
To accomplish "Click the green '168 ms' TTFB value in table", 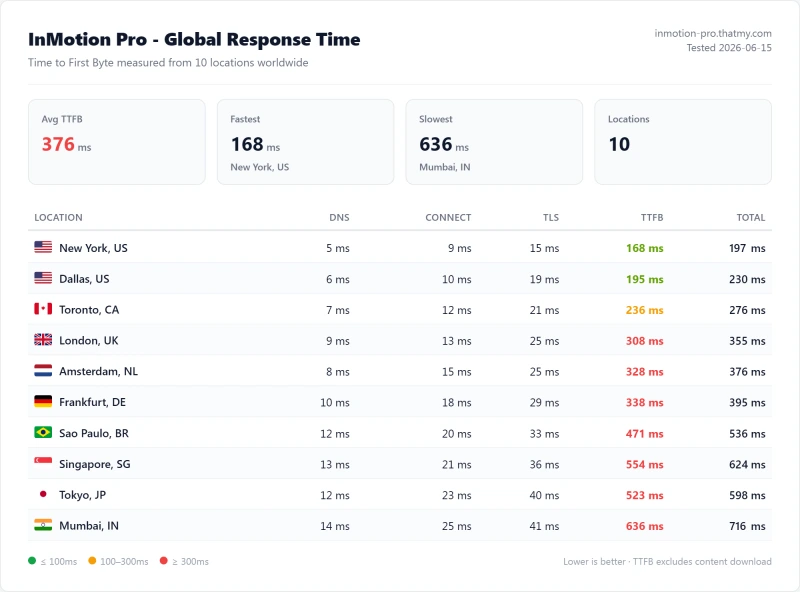I will tap(645, 248).
